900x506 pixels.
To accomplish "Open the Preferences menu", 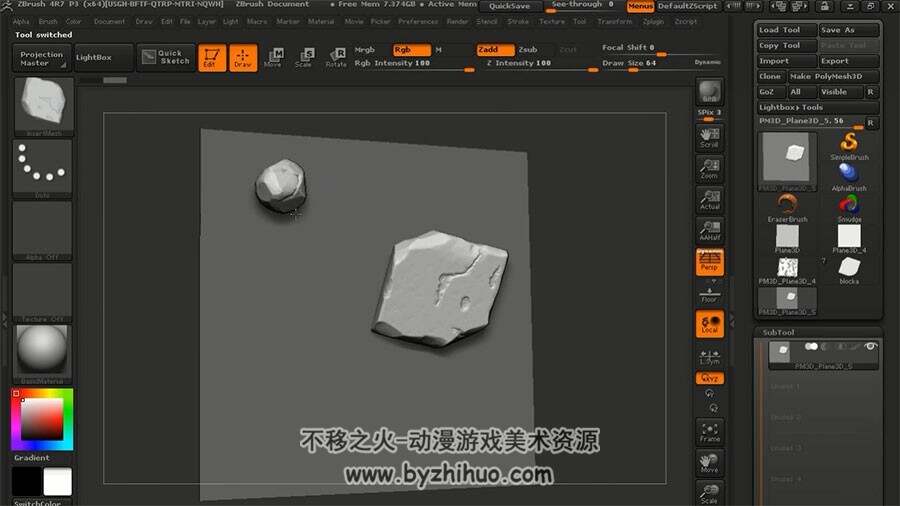I will (418, 21).
